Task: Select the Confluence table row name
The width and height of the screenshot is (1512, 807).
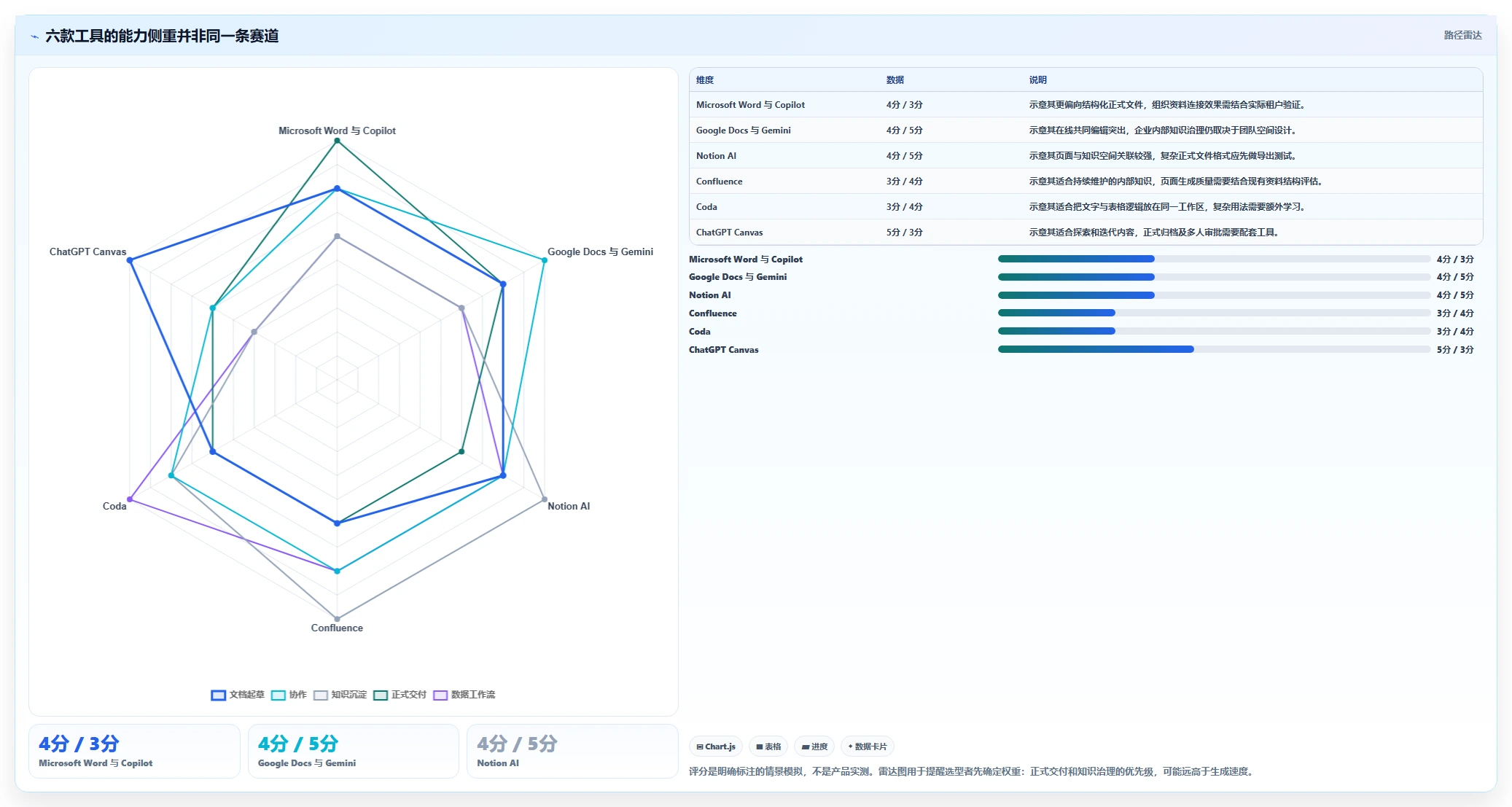Action: tap(719, 182)
